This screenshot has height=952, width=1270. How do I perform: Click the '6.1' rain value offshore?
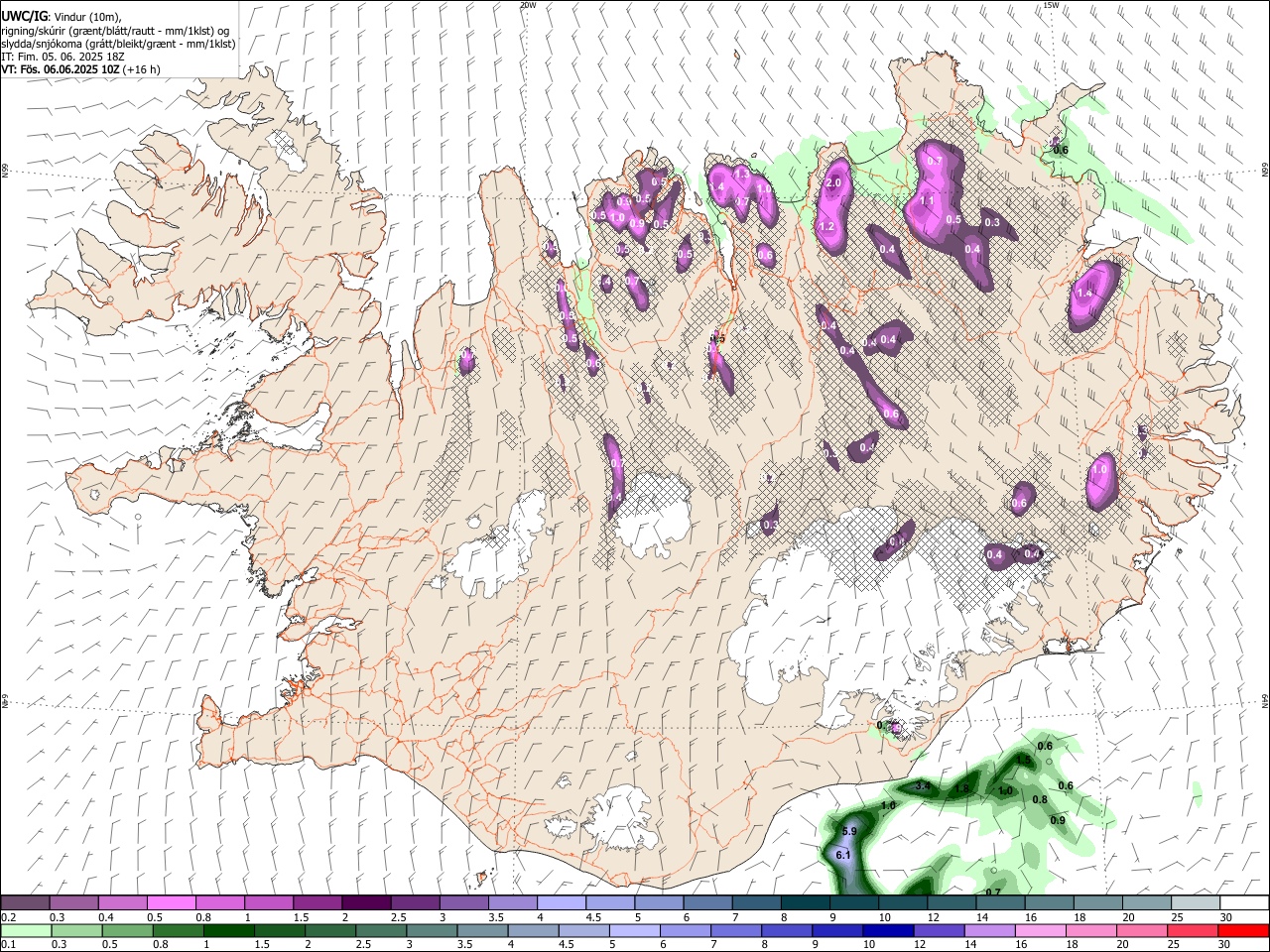pos(844,855)
